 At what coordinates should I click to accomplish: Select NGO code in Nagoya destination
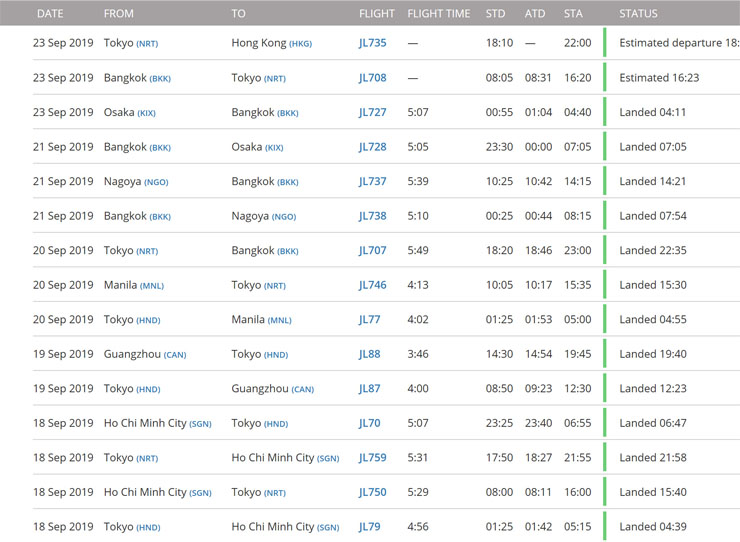point(284,217)
